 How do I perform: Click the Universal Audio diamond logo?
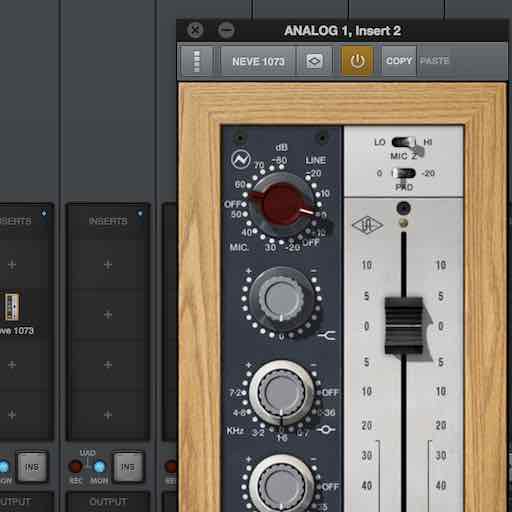[367, 225]
